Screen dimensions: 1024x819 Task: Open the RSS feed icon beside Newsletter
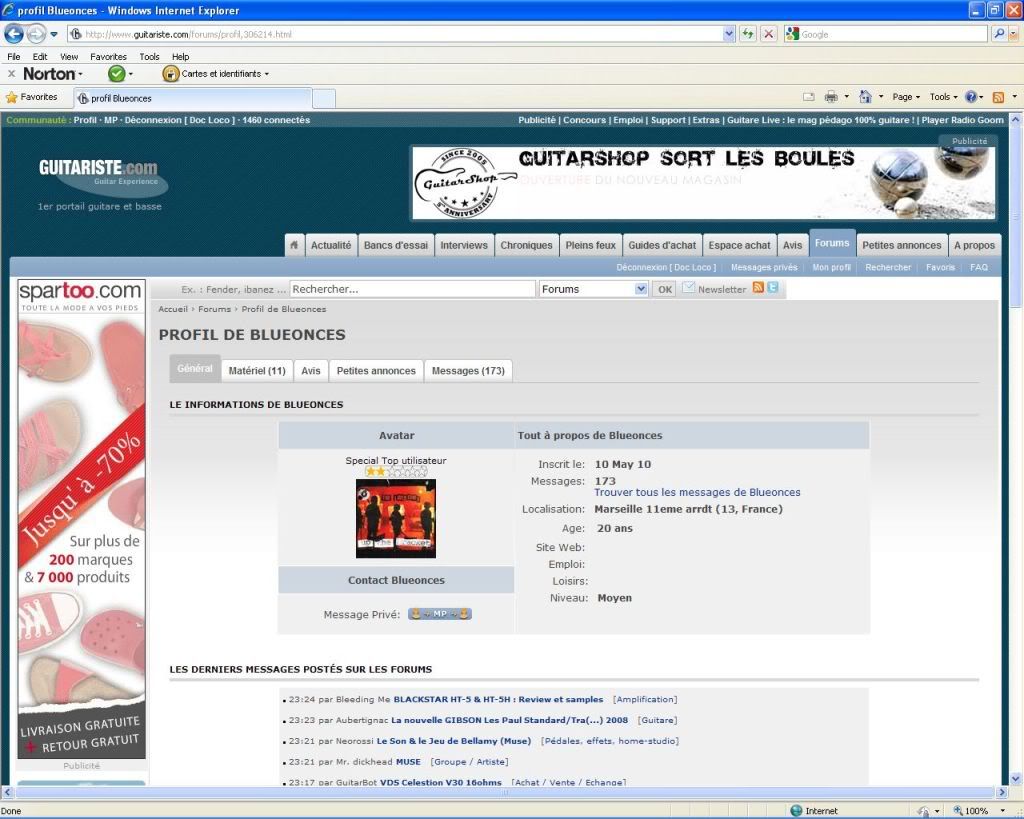tap(758, 288)
